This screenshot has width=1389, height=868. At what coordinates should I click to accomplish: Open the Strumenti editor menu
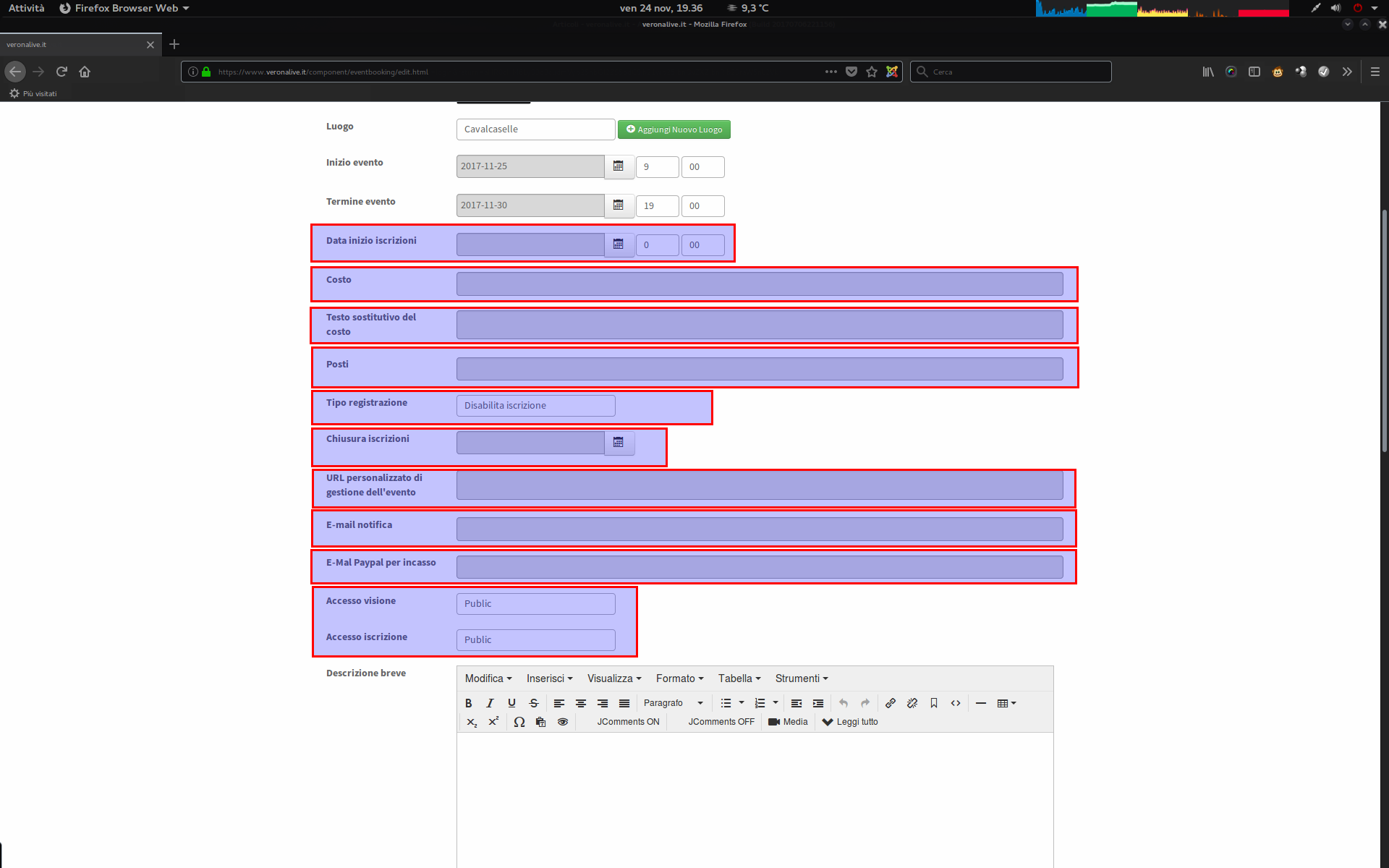tap(801, 678)
